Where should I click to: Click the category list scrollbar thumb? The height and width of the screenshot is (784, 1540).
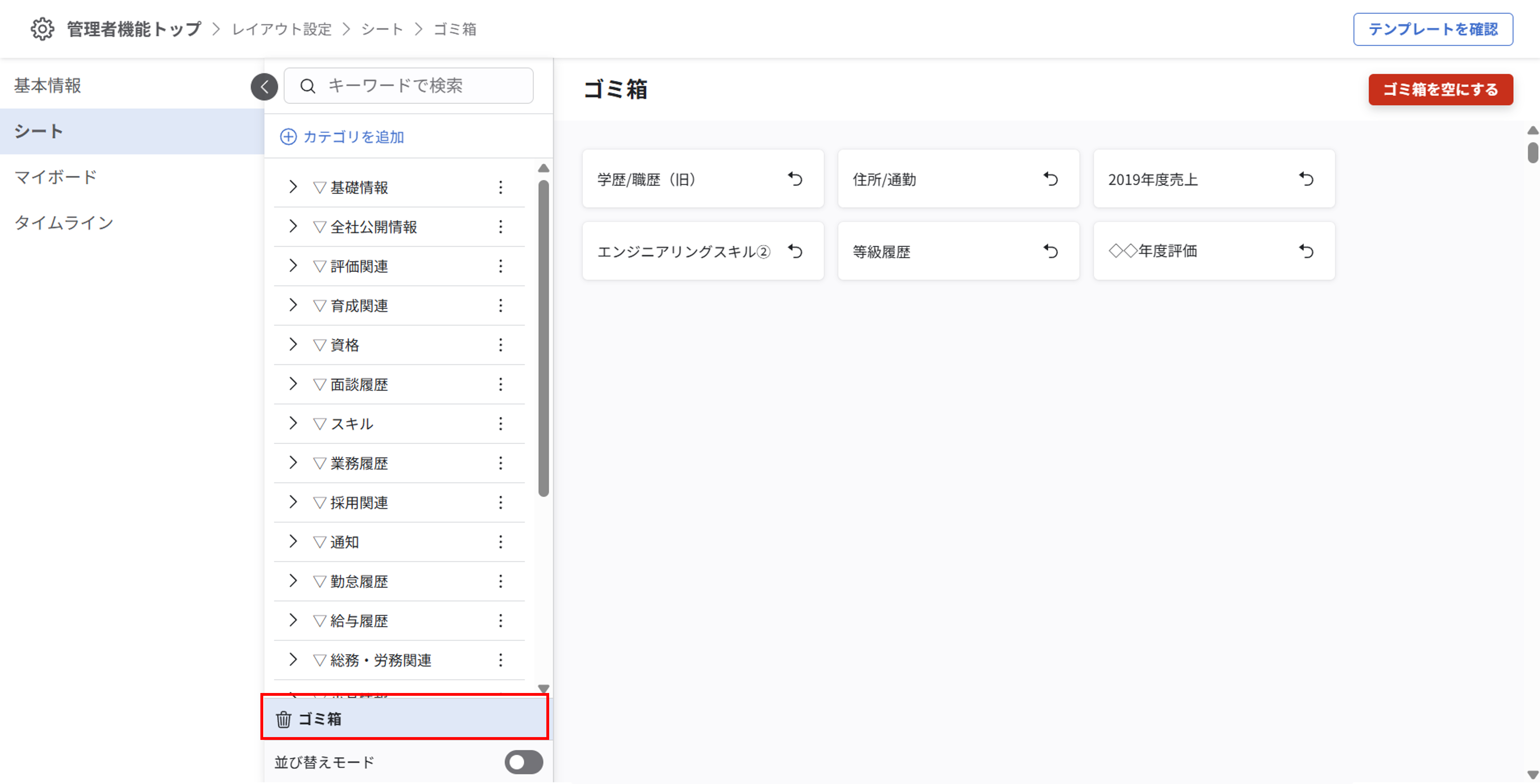(x=544, y=338)
